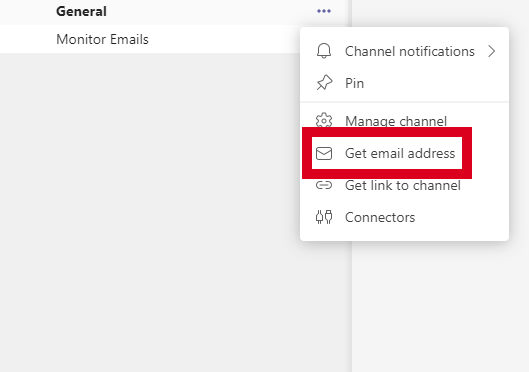This screenshot has height=372, width=529.
Task: Open the General channel more options ellipsis
Action: (x=324, y=11)
